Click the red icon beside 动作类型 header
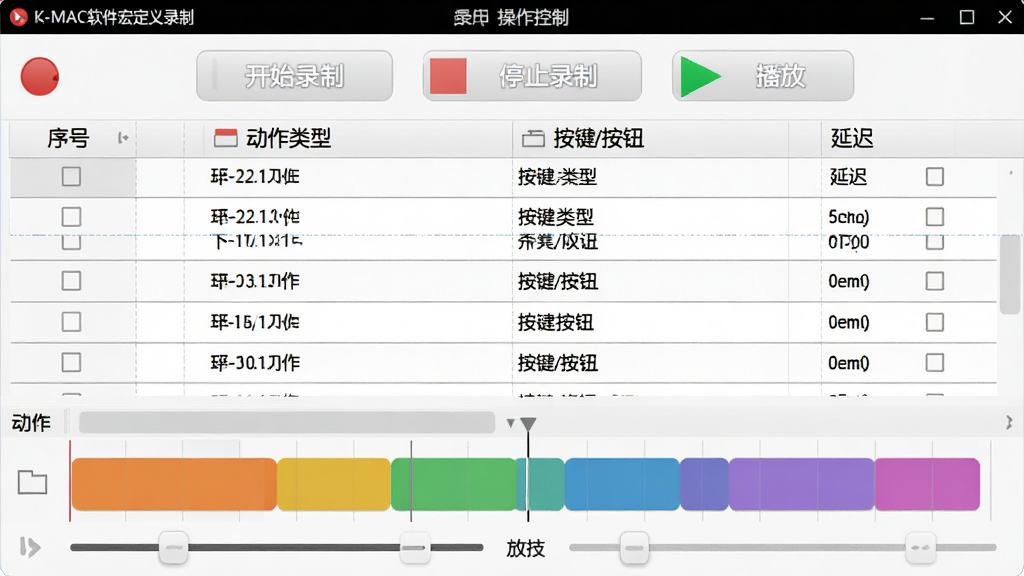The image size is (1024, 576). (225, 138)
